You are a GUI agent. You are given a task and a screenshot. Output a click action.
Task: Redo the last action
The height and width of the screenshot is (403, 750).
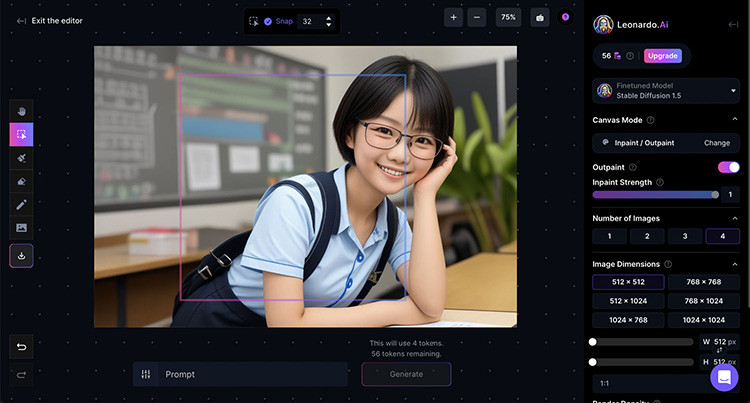click(x=22, y=375)
